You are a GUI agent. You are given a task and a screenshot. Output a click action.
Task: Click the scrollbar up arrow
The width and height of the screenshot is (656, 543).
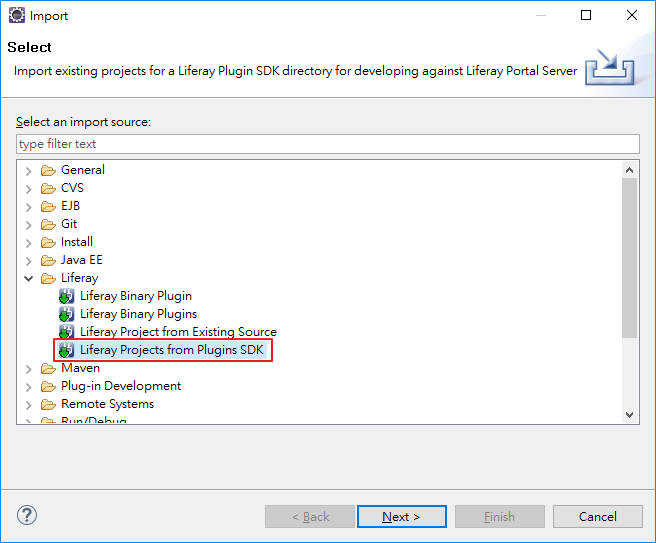(x=629, y=170)
